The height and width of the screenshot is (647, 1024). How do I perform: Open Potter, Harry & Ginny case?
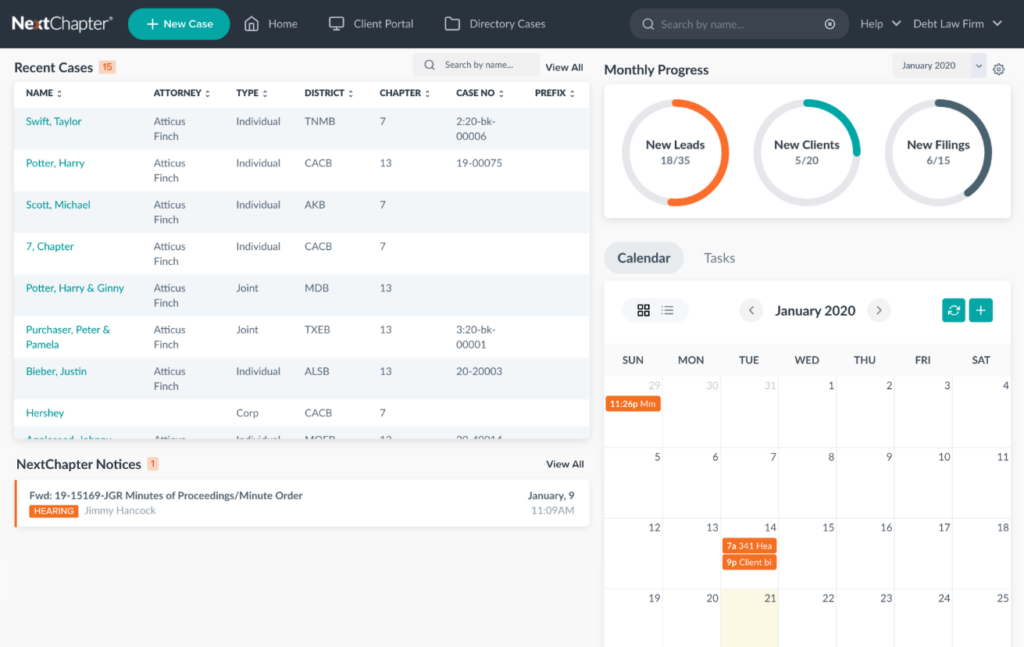click(74, 288)
